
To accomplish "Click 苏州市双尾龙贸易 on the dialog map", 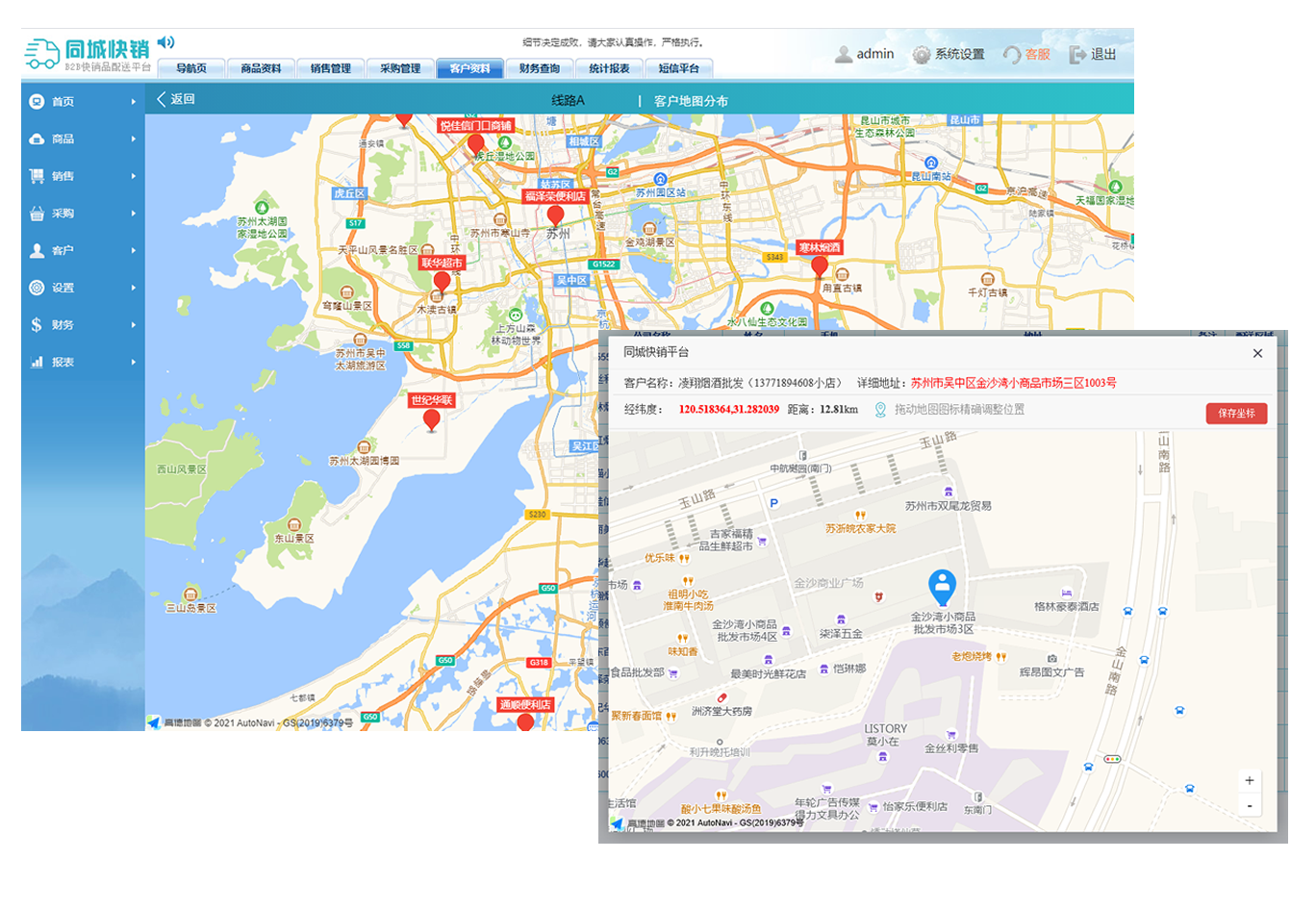I will (x=949, y=506).
